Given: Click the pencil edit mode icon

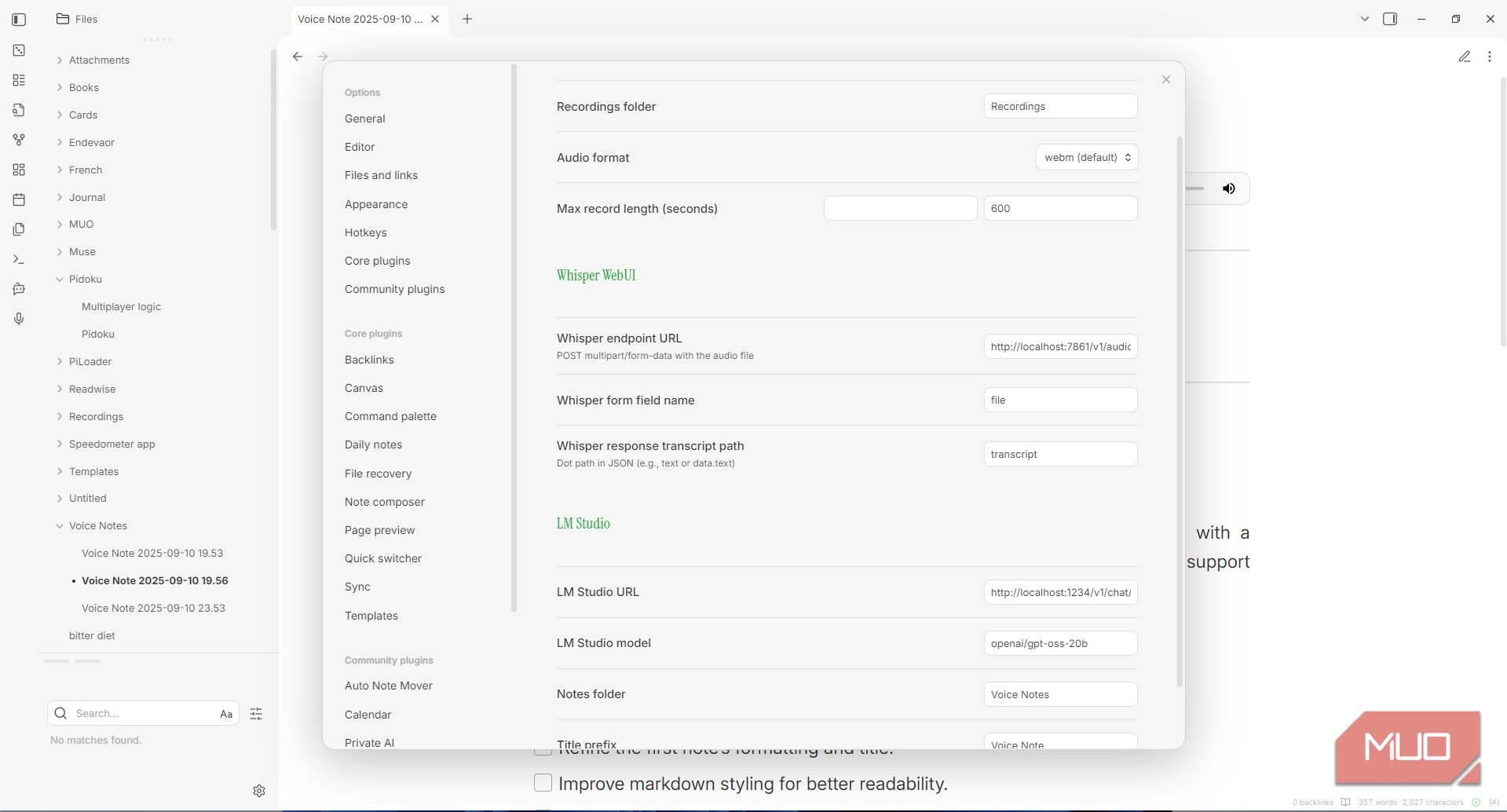Looking at the screenshot, I should 1465,57.
